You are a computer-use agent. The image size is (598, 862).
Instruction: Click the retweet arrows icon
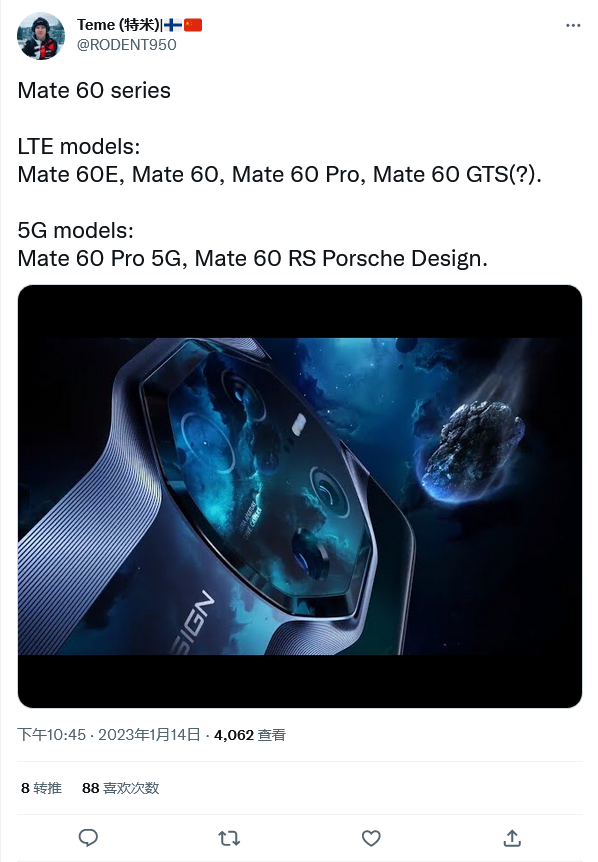click(x=229, y=838)
